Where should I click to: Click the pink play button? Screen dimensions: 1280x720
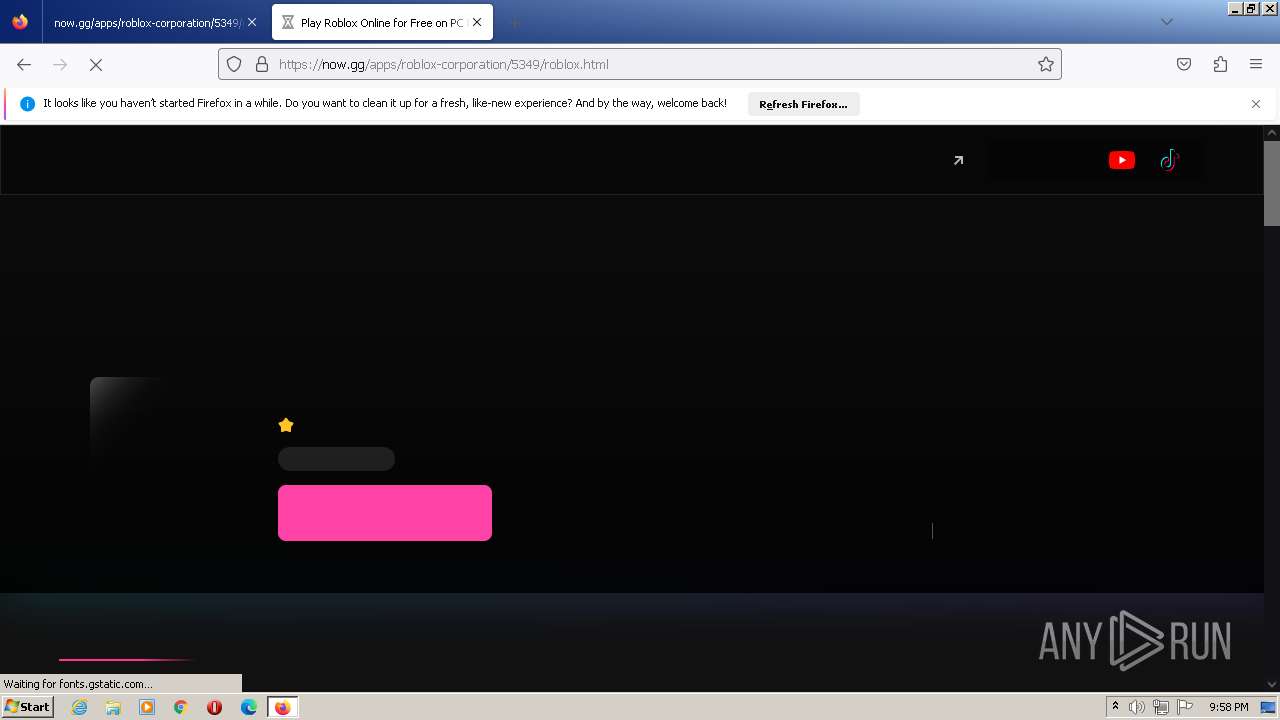(x=385, y=513)
